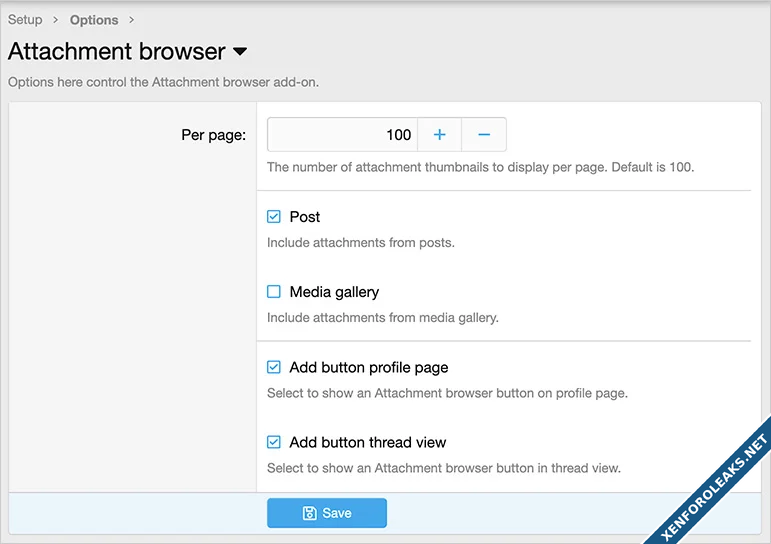Screen dimensions: 771x544
Task: Click the chevron after Options breadcrumb
Action: tap(132, 20)
